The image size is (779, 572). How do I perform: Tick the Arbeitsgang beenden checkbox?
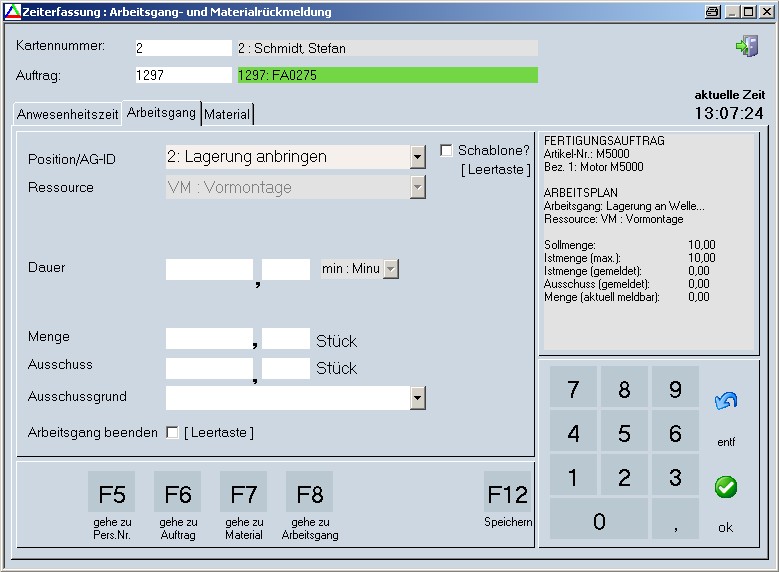coord(173,433)
